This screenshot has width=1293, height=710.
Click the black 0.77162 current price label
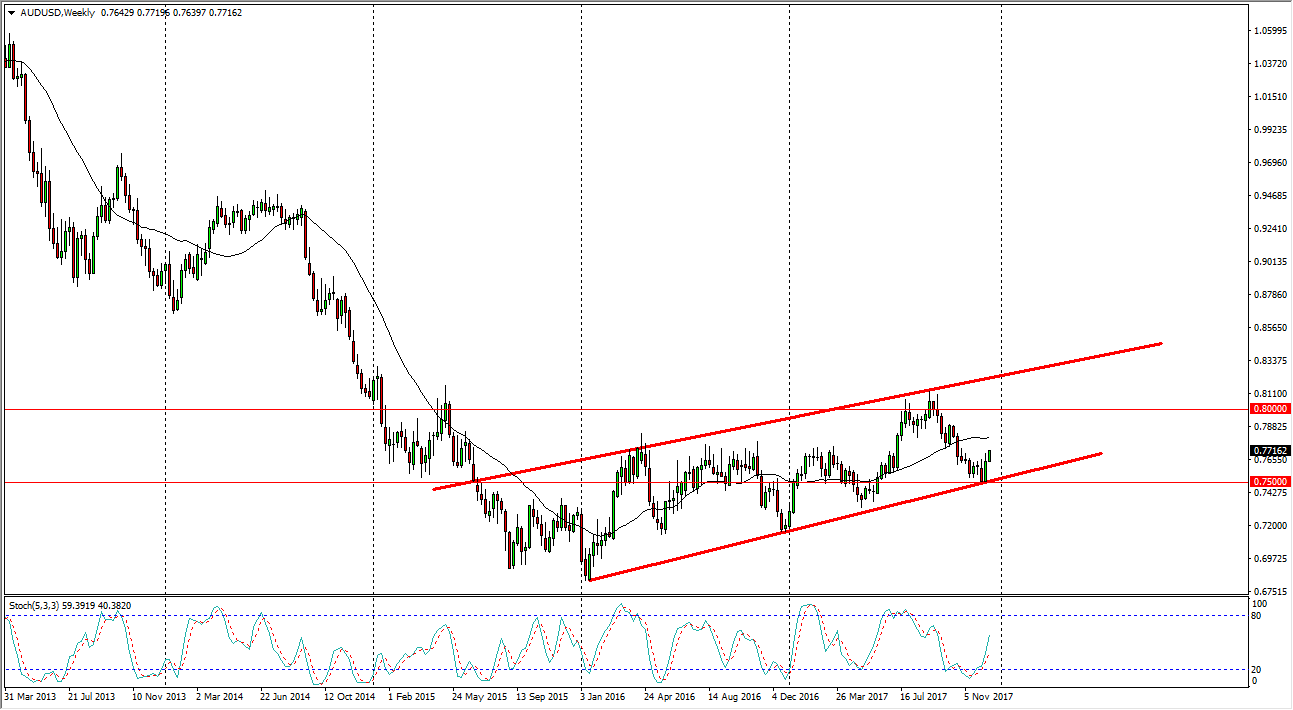click(x=1270, y=451)
